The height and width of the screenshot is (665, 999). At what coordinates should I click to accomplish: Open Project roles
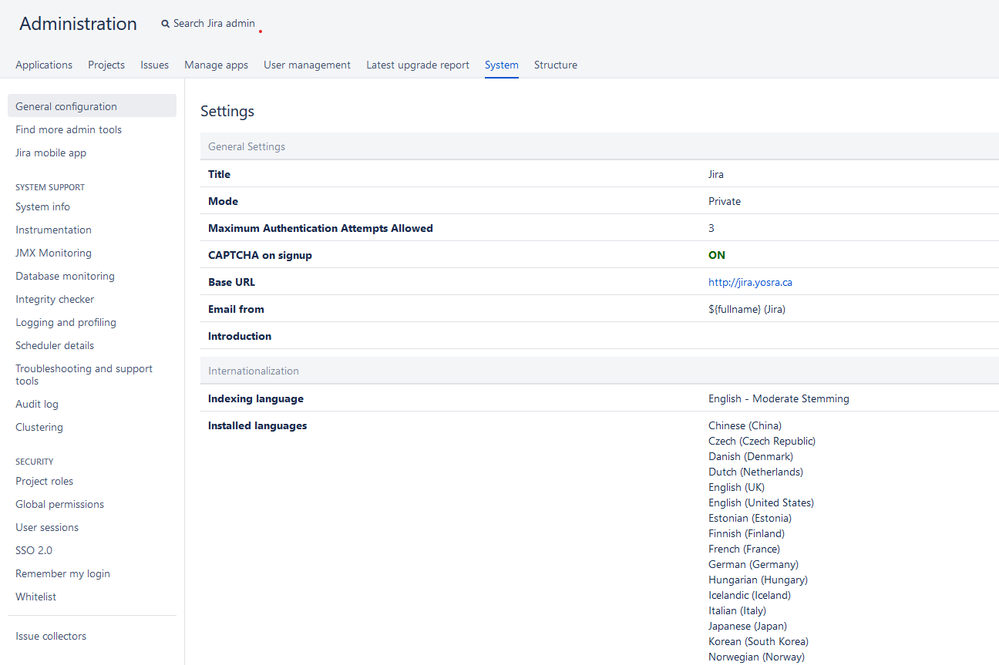coord(44,481)
